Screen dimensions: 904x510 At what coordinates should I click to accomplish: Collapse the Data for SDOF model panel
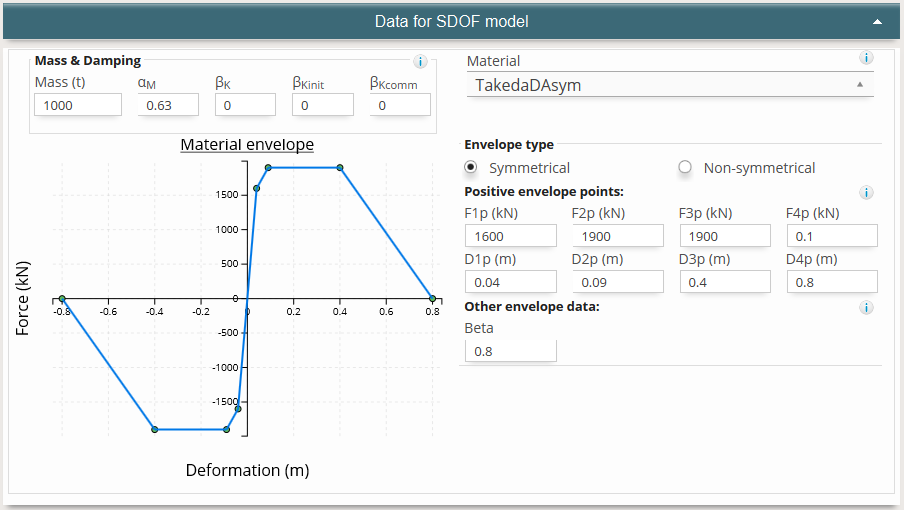pos(877,21)
